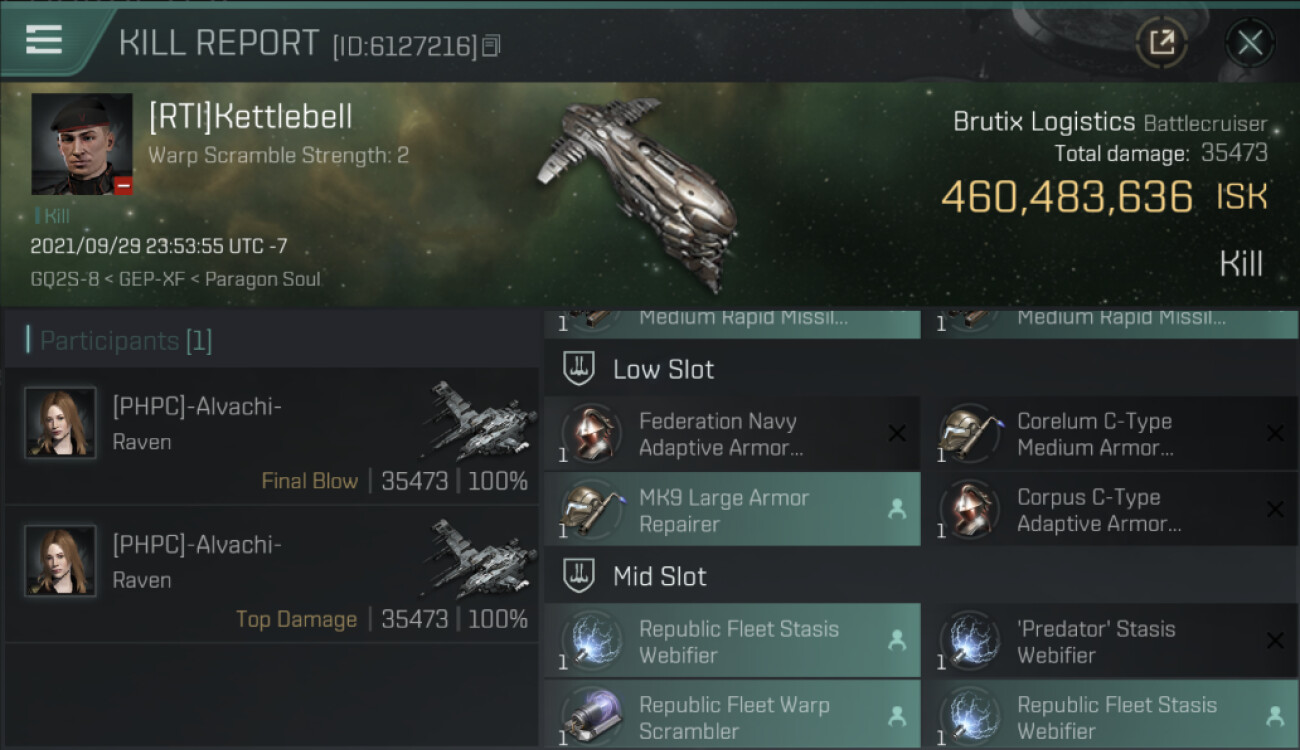Select the Federation Navy Adaptive Armor icon
Screen dimensions: 1300x750
coord(590,434)
